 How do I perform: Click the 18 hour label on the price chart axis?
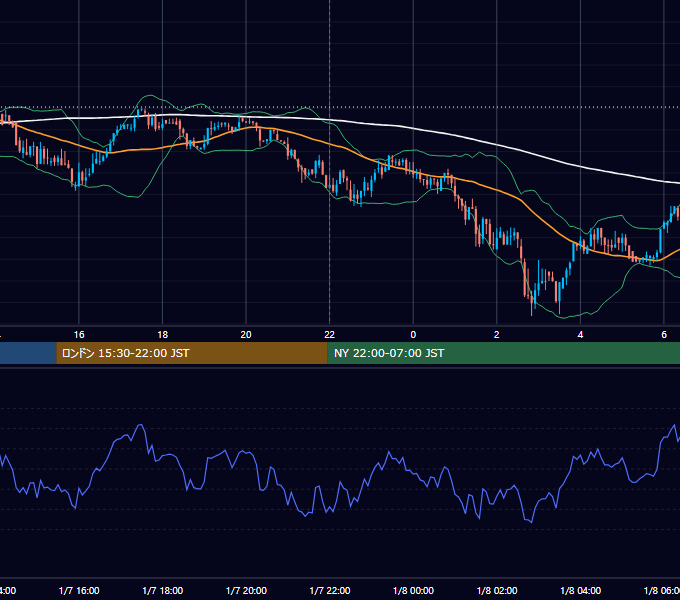163,335
